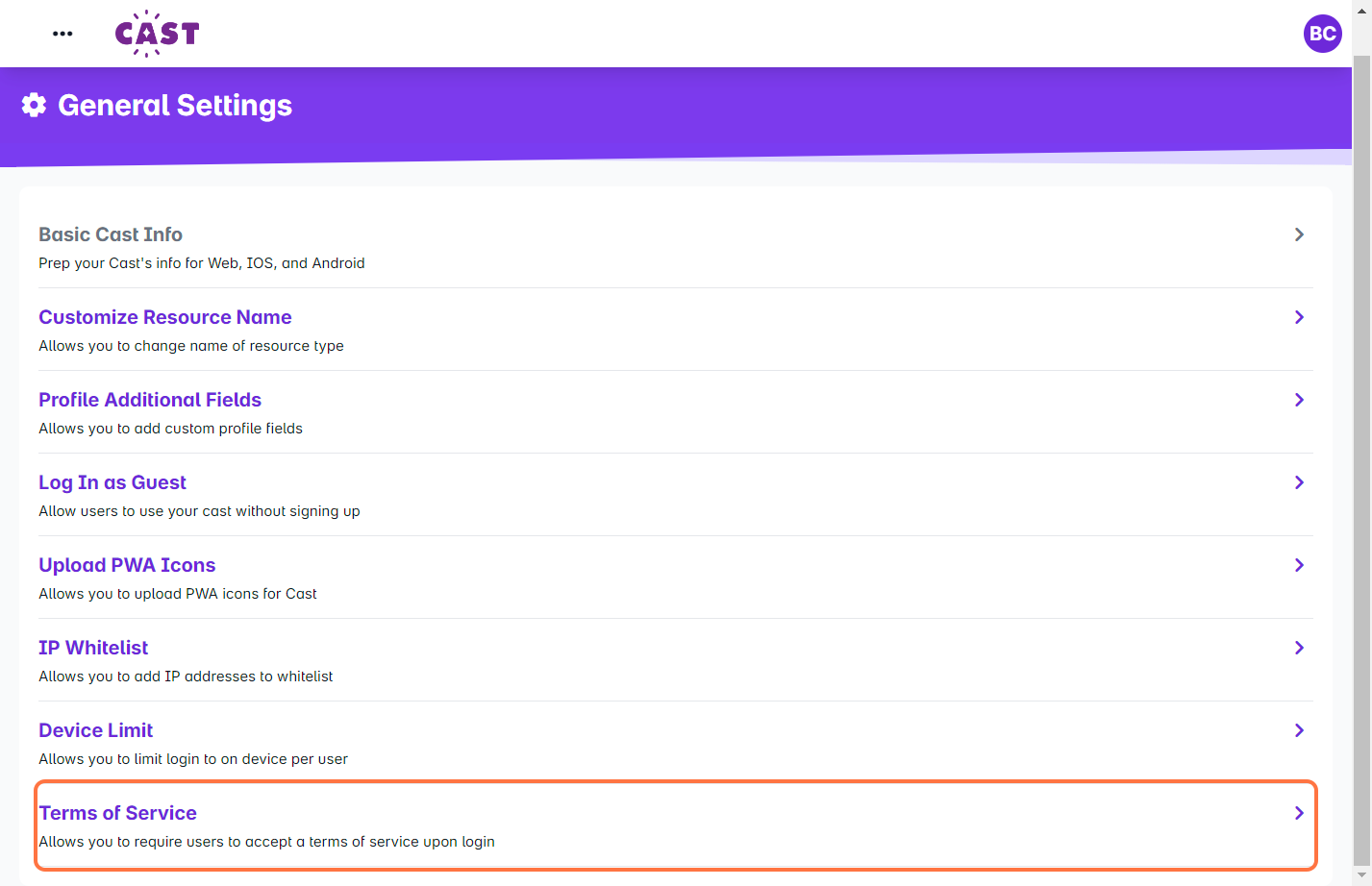The width and height of the screenshot is (1372, 886).
Task: Expand the Device Limit chevron
Action: (x=1299, y=730)
